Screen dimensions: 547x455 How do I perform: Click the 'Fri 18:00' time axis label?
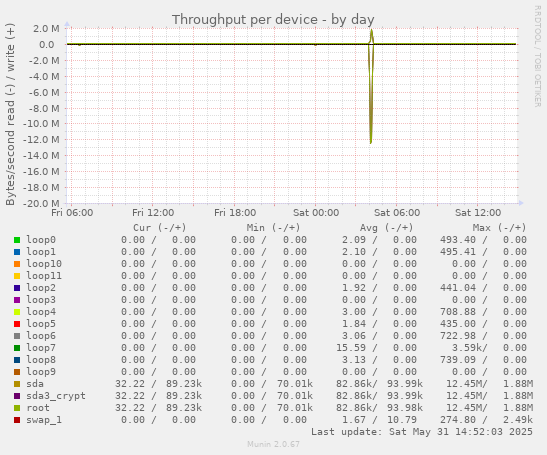click(235, 212)
